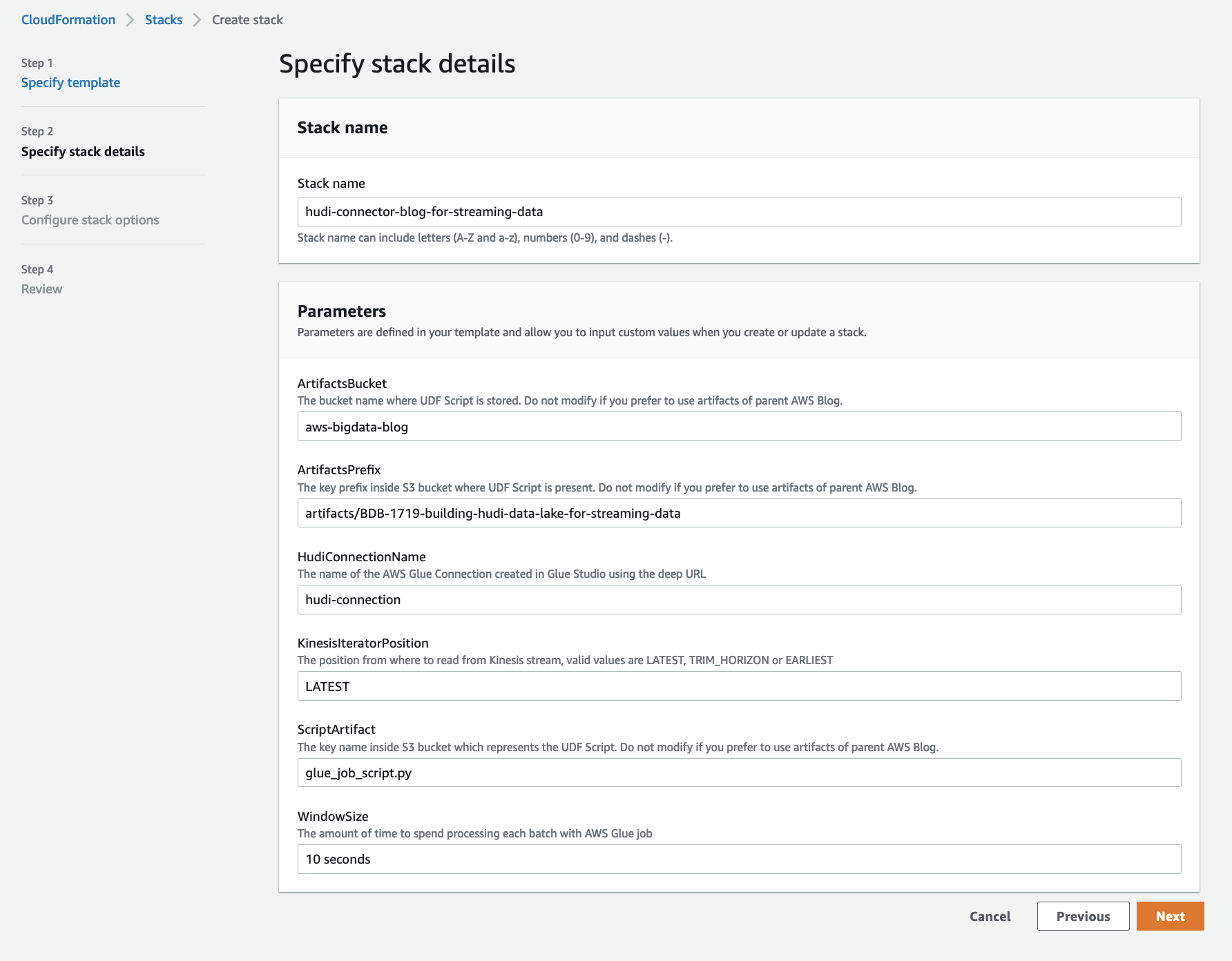Focus the Stack name text field
Viewport: 1232px width, 961px height.
739,212
